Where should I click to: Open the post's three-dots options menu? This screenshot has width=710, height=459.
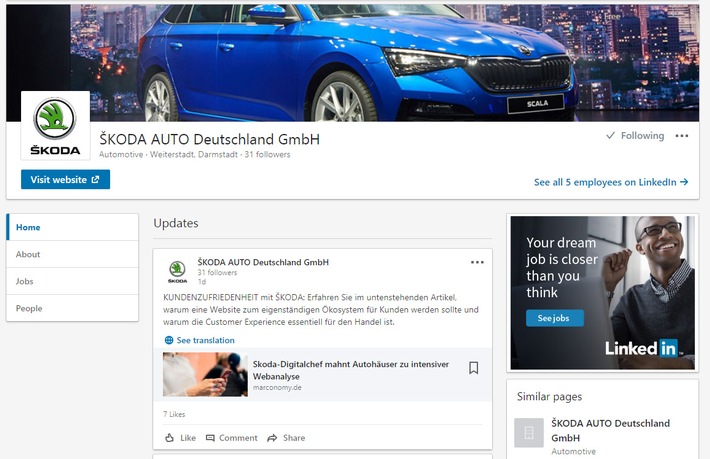477,262
